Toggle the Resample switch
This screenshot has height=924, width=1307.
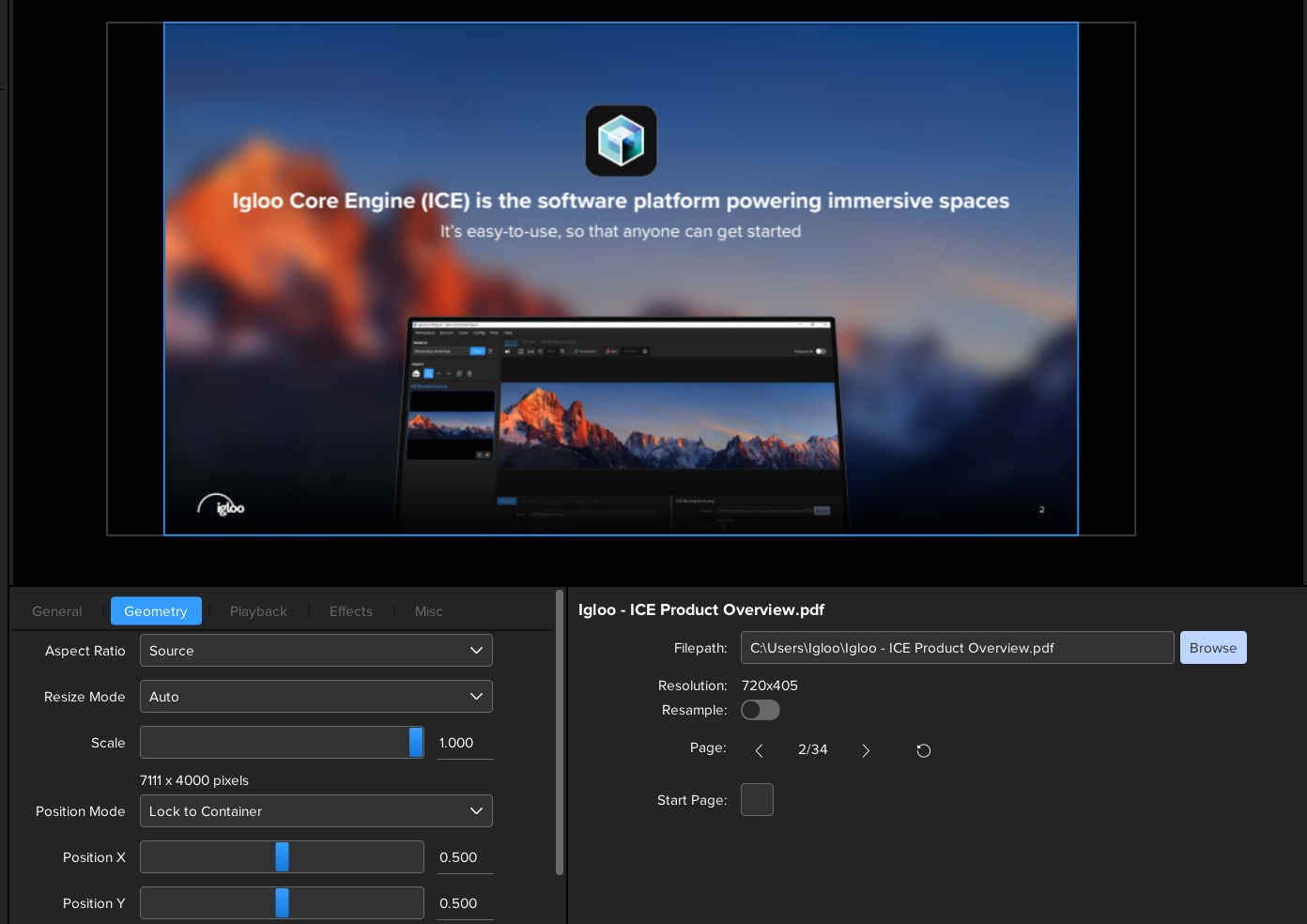point(760,710)
